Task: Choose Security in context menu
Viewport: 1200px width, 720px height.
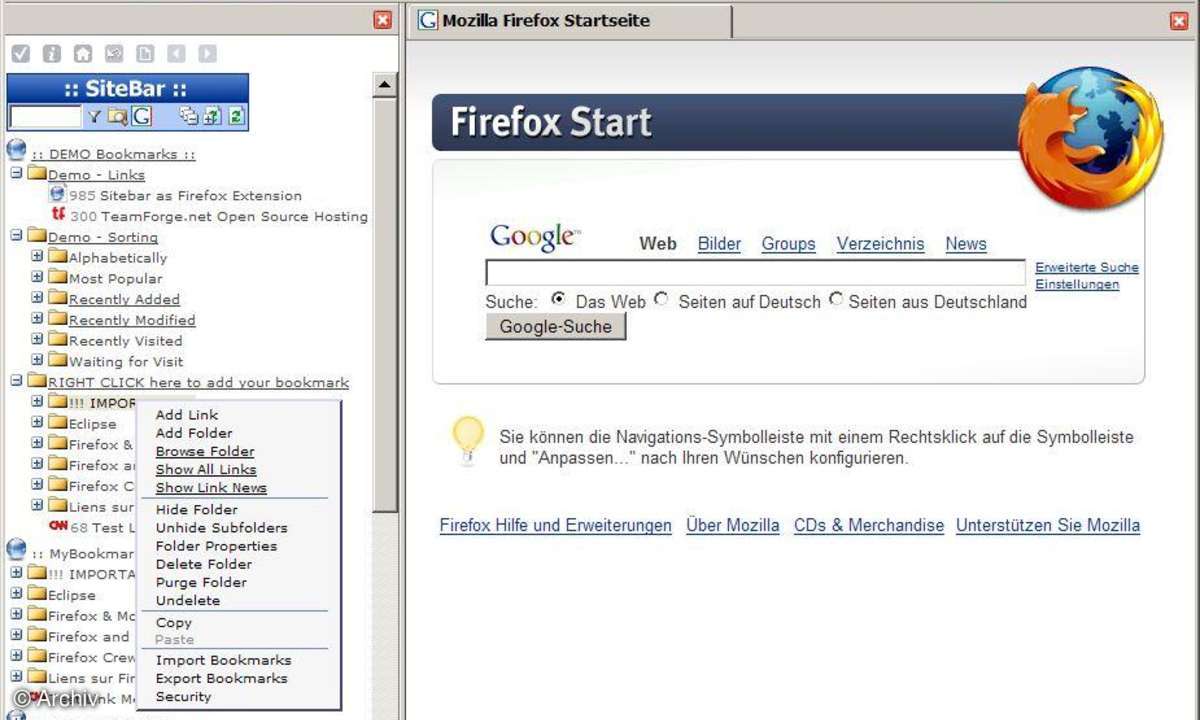Action: [x=183, y=696]
